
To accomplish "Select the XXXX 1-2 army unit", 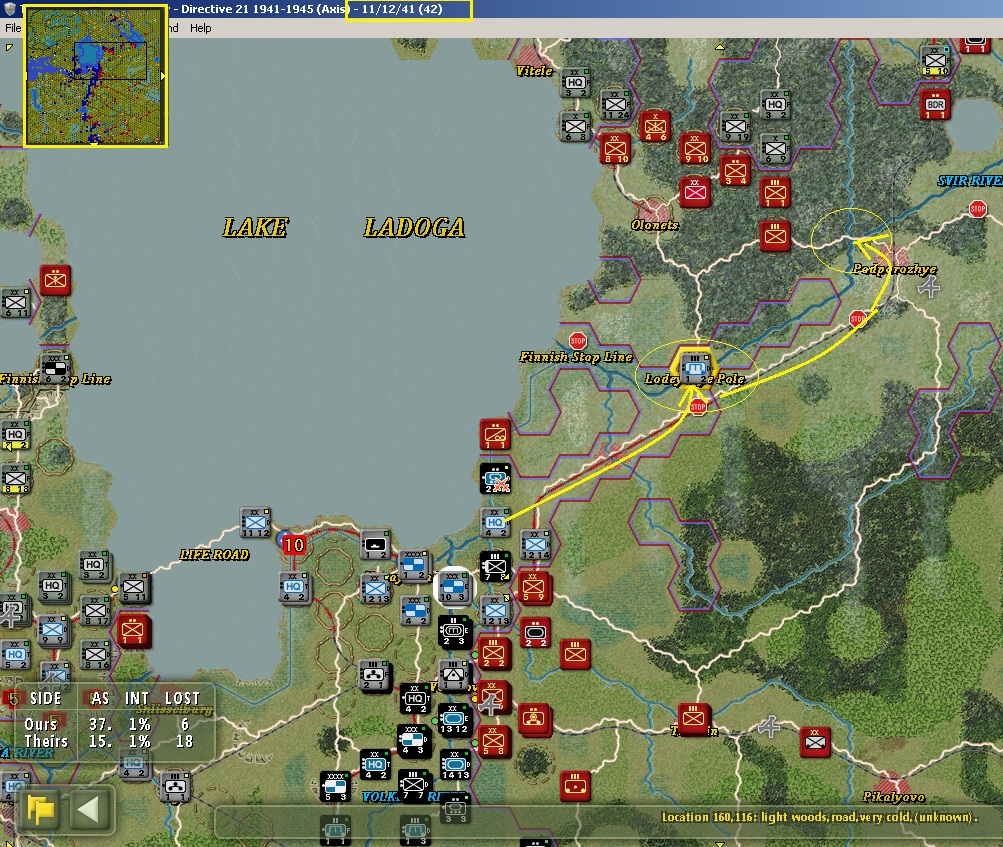I will [x=415, y=566].
